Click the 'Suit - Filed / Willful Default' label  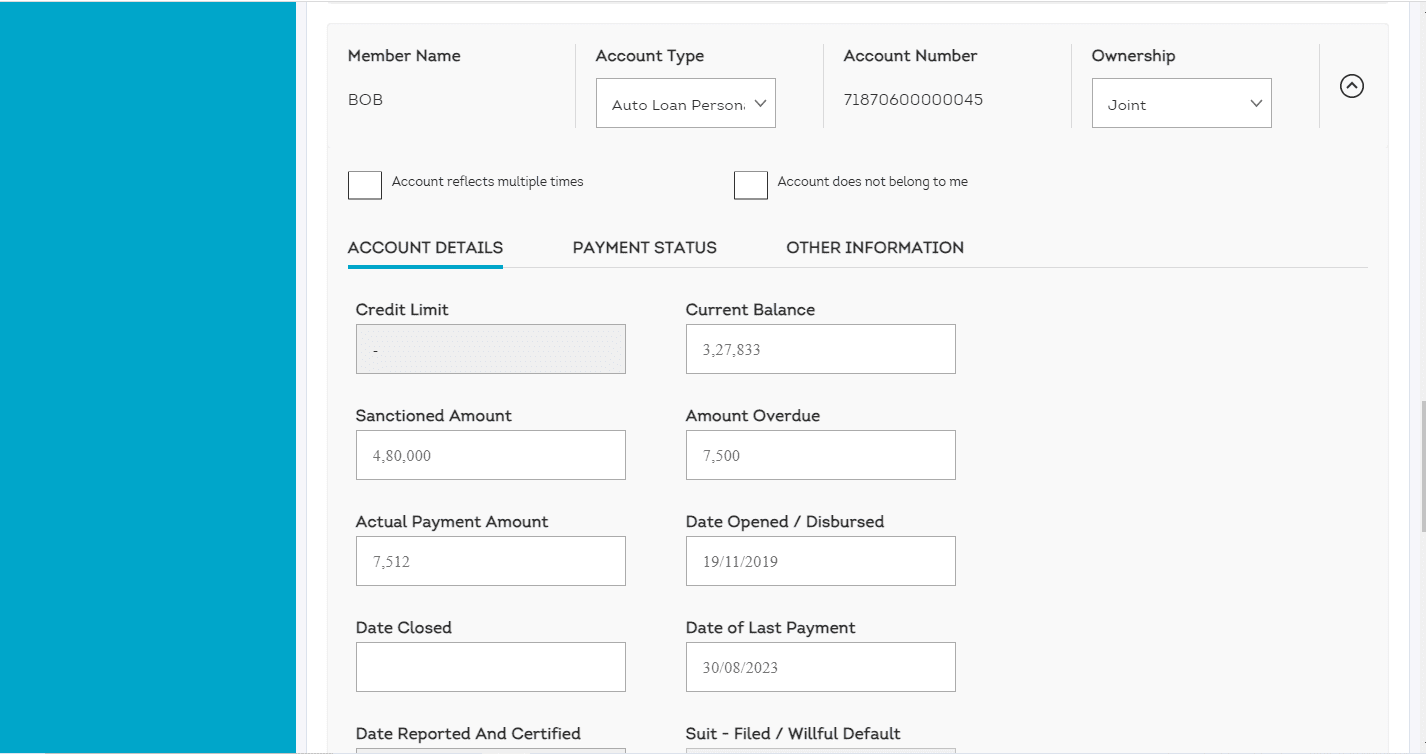[x=793, y=734]
